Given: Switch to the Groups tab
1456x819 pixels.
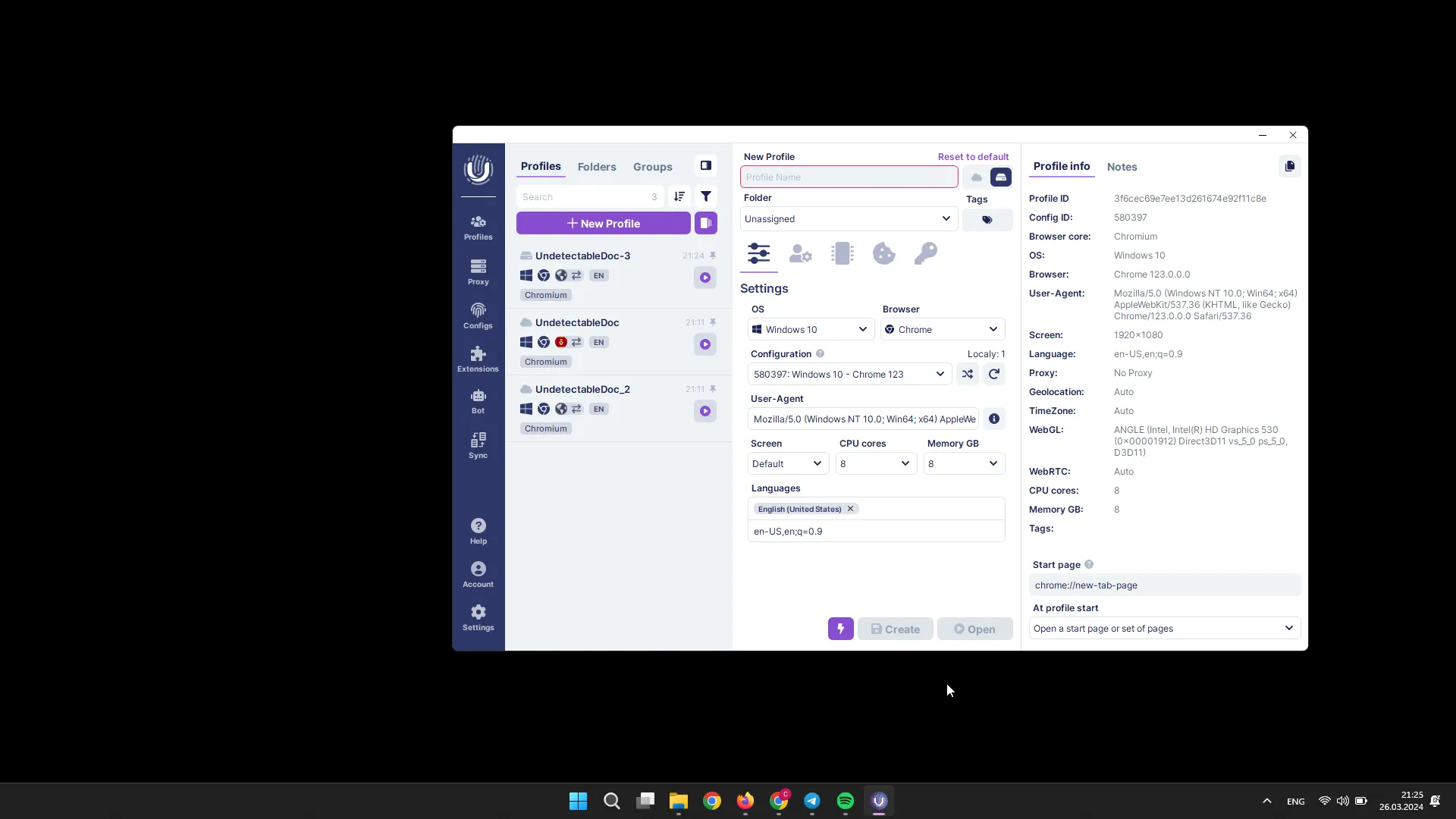Looking at the screenshot, I should point(653,167).
